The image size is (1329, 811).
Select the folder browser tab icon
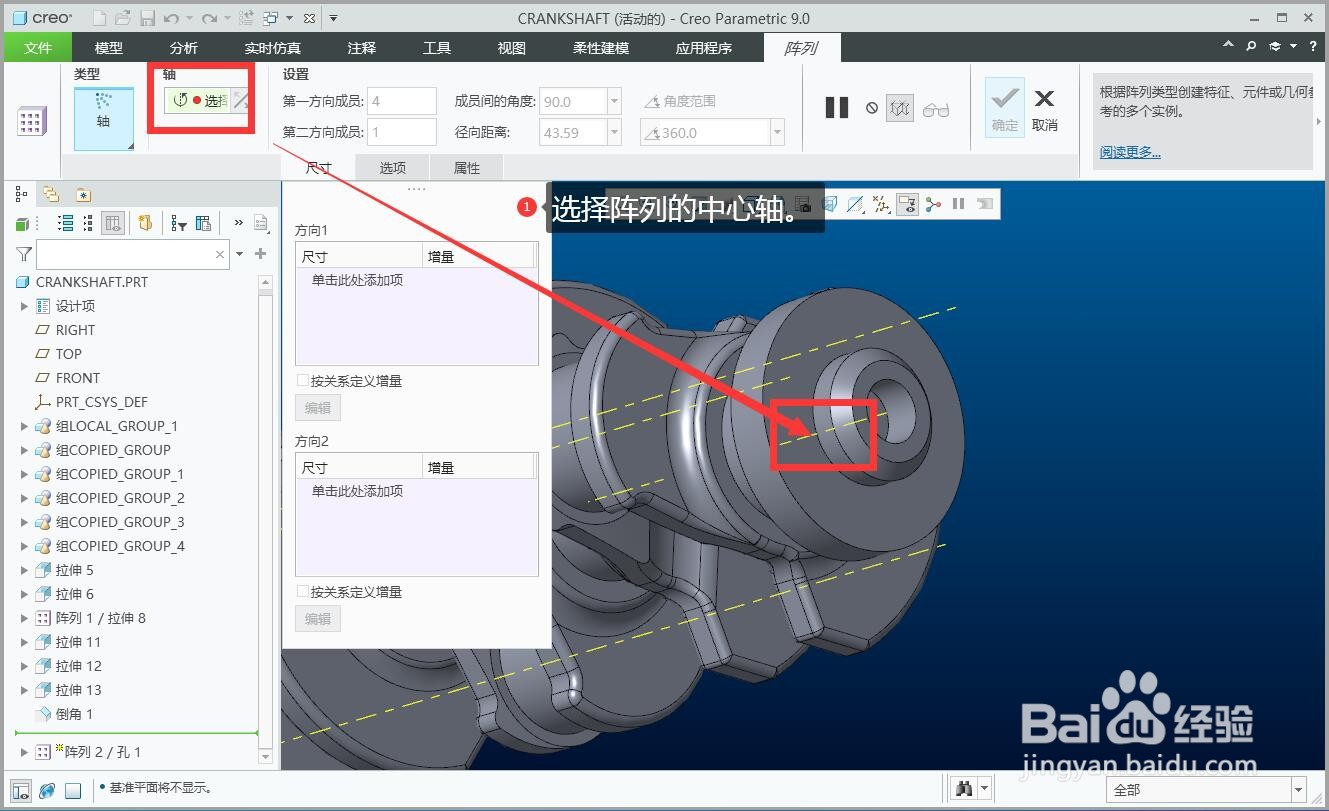(x=51, y=194)
